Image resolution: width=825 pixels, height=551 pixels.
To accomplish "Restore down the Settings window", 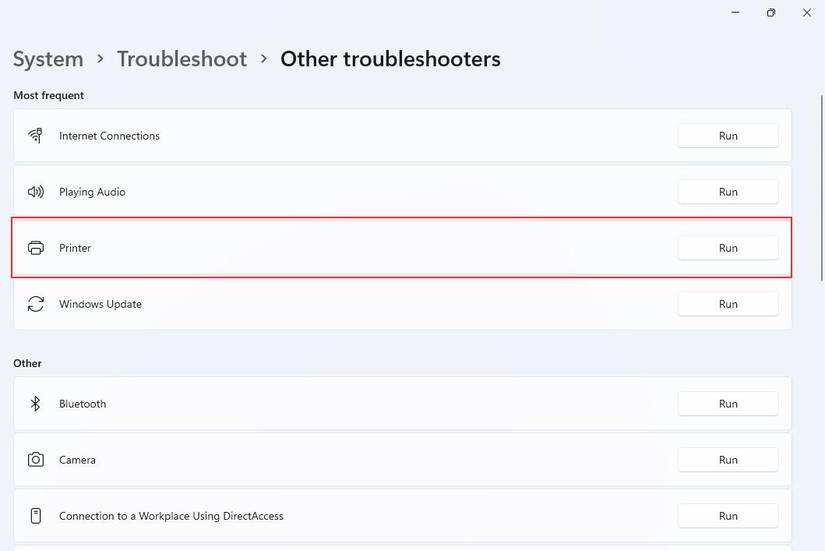I will (771, 13).
